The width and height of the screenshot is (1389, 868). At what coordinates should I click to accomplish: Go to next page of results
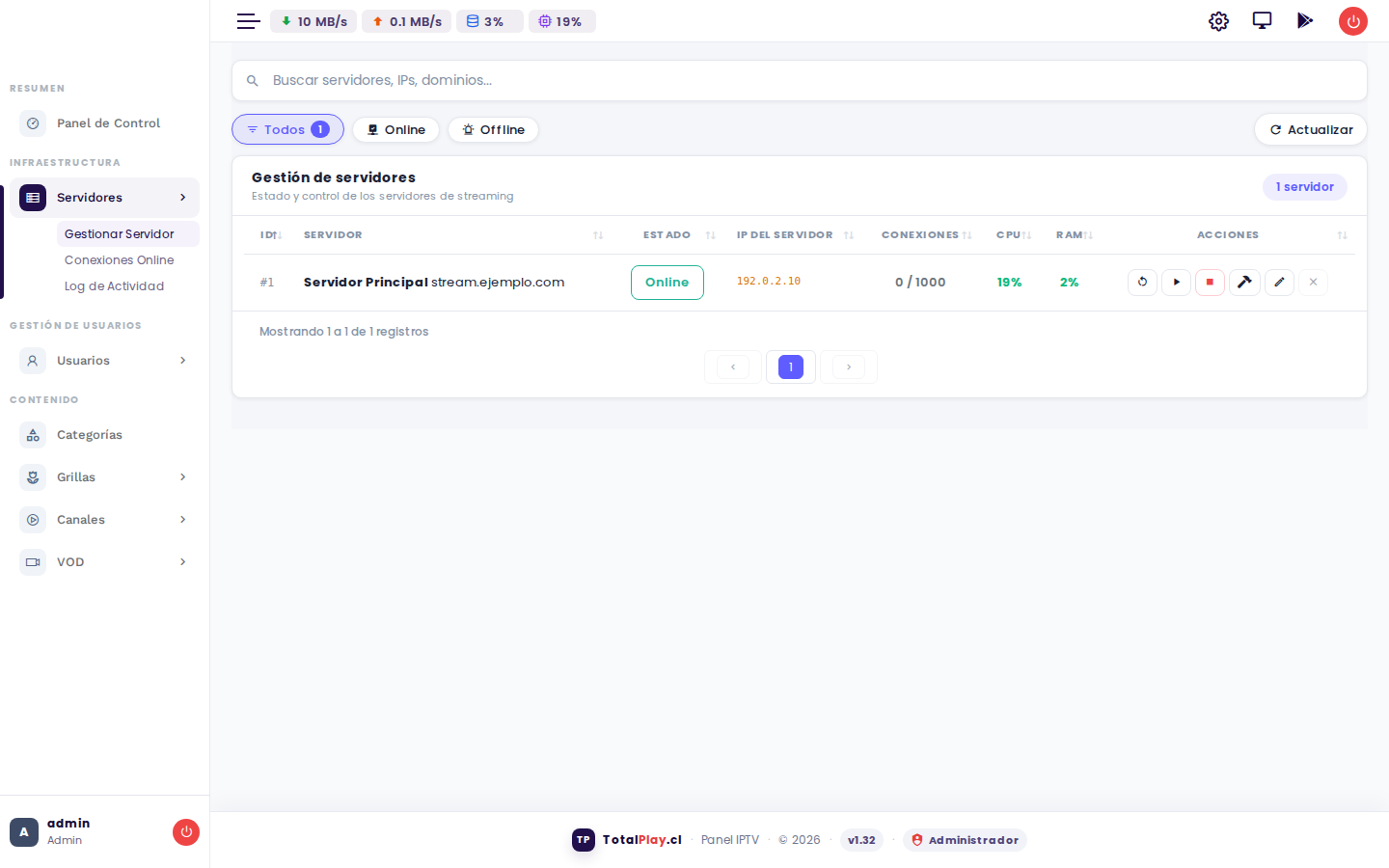(849, 366)
